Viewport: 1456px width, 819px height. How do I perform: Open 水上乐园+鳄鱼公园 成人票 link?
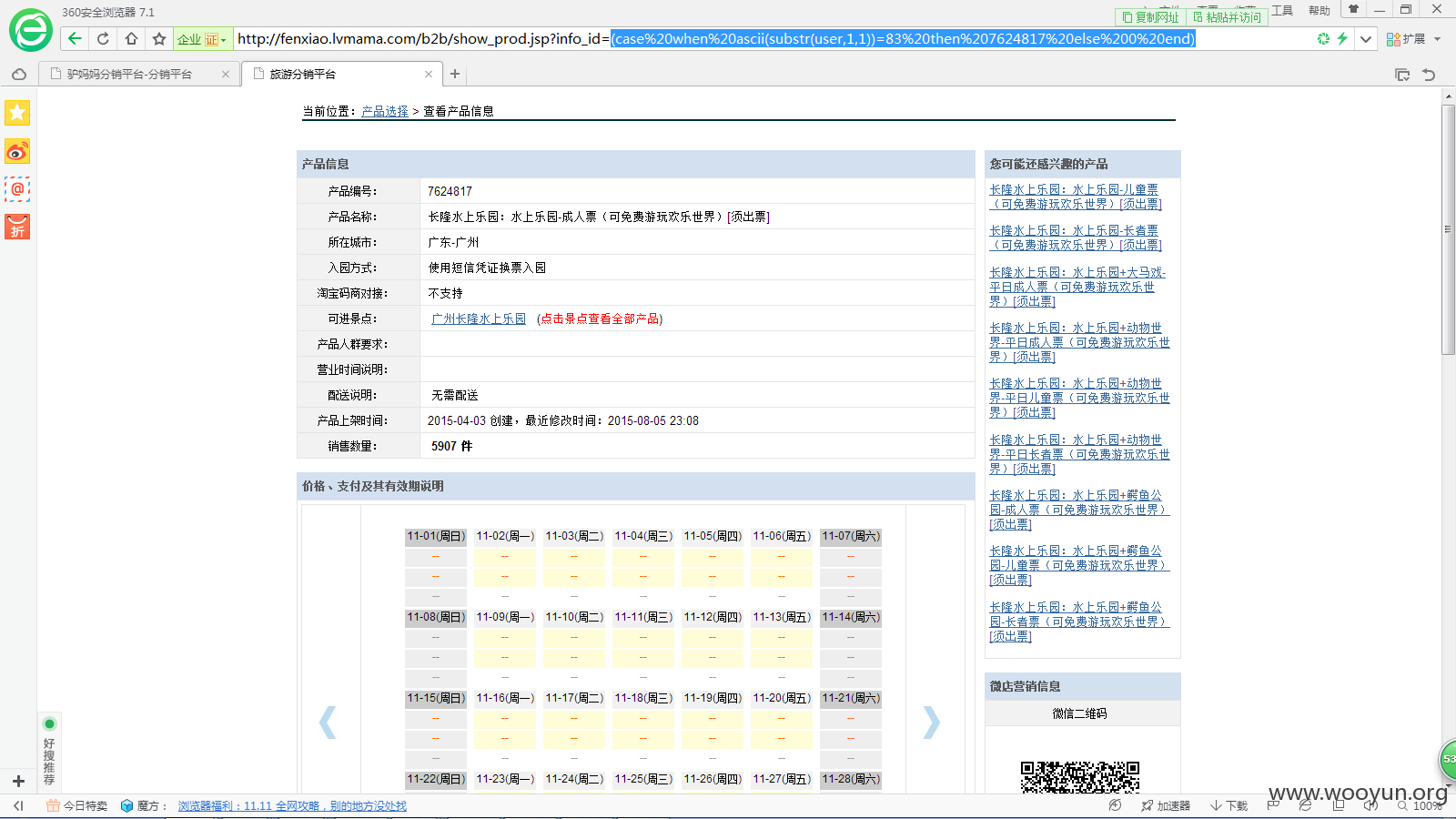[1079, 510]
